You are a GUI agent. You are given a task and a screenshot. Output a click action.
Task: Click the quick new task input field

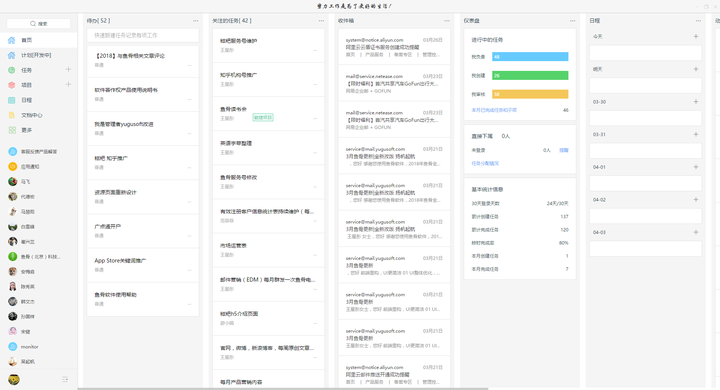(143, 35)
